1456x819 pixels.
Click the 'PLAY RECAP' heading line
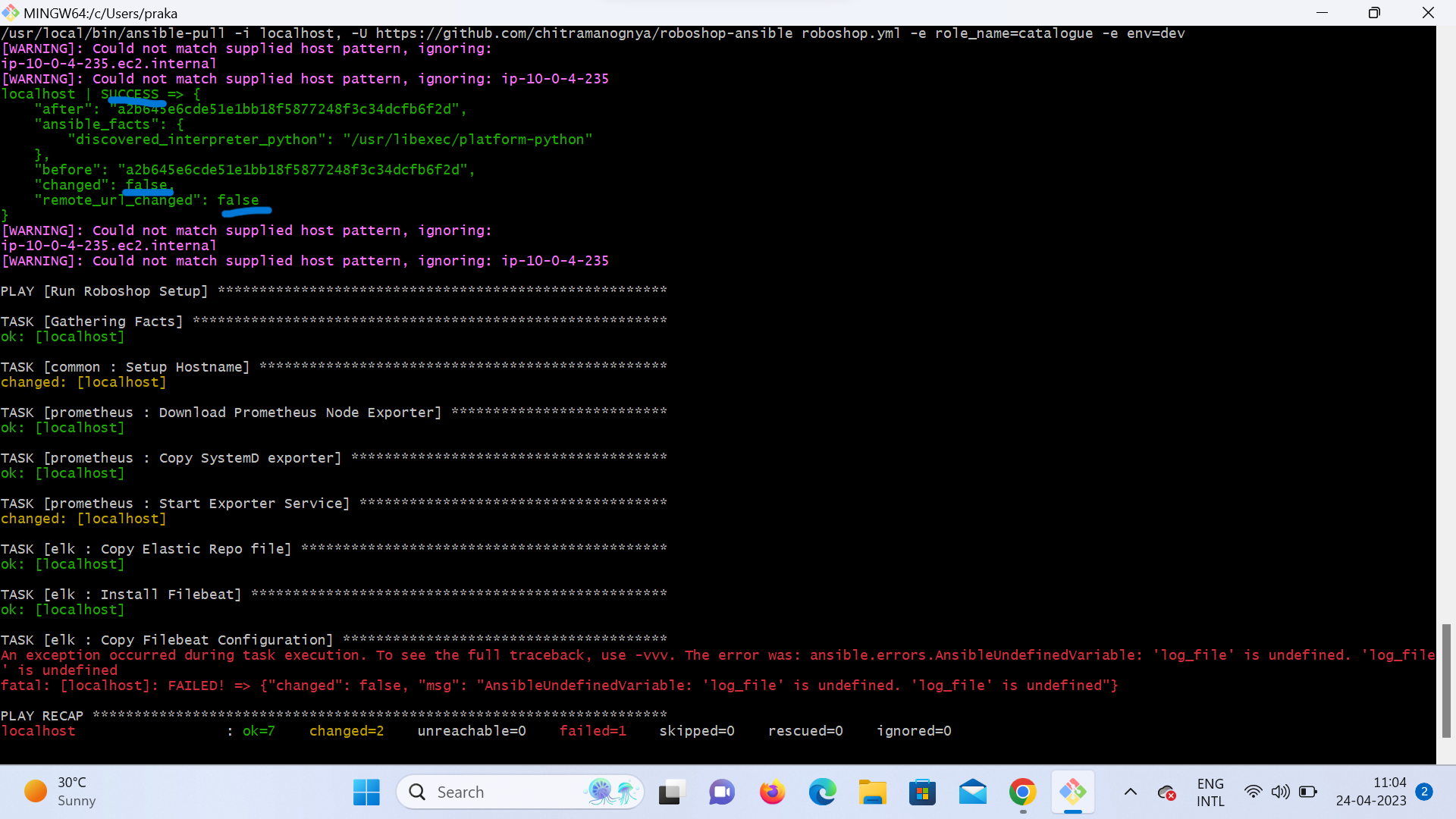(334, 716)
